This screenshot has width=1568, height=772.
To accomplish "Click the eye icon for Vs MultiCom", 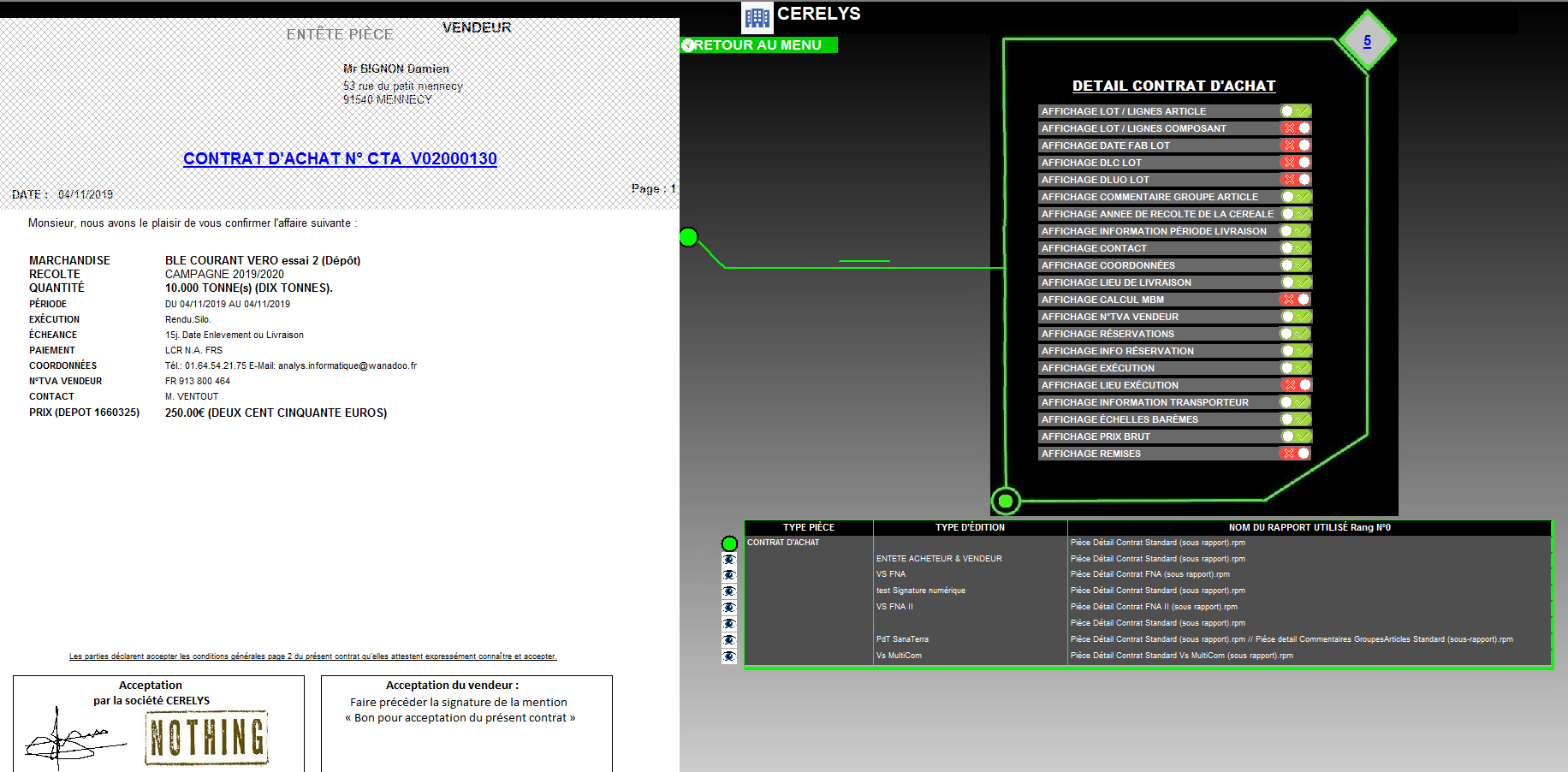I will tap(728, 656).
